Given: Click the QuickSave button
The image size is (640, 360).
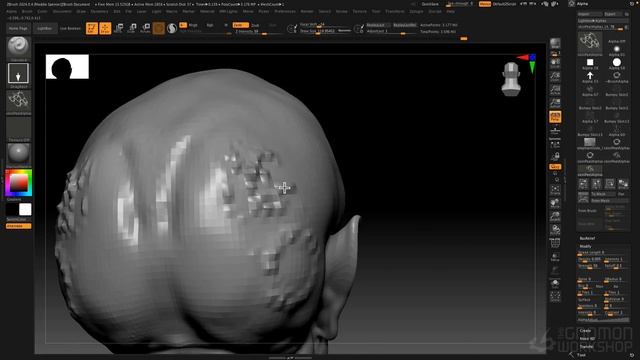Looking at the screenshot, I should click(430, 4).
